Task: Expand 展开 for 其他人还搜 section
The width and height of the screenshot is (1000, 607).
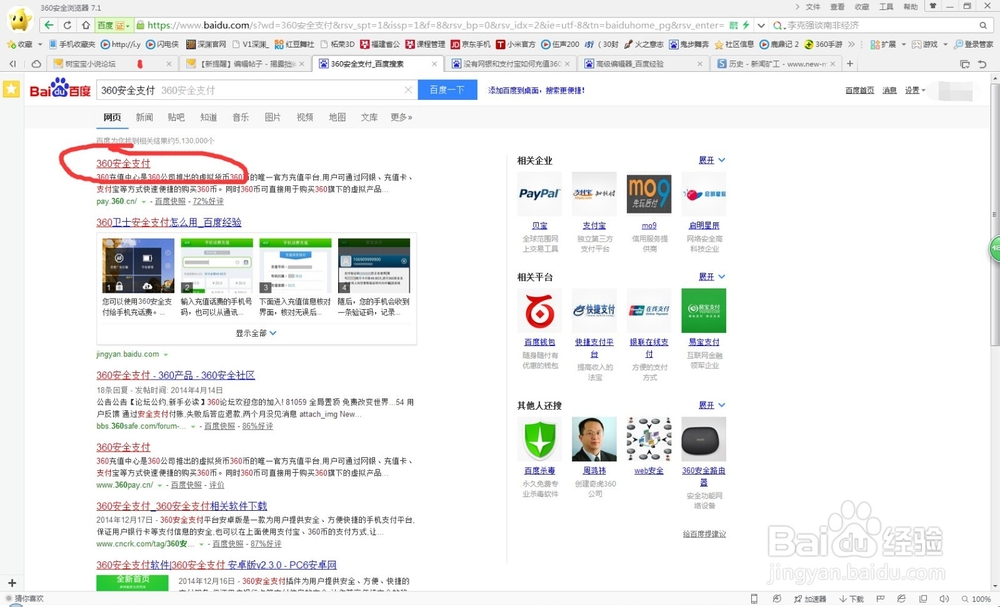Action: pos(712,405)
